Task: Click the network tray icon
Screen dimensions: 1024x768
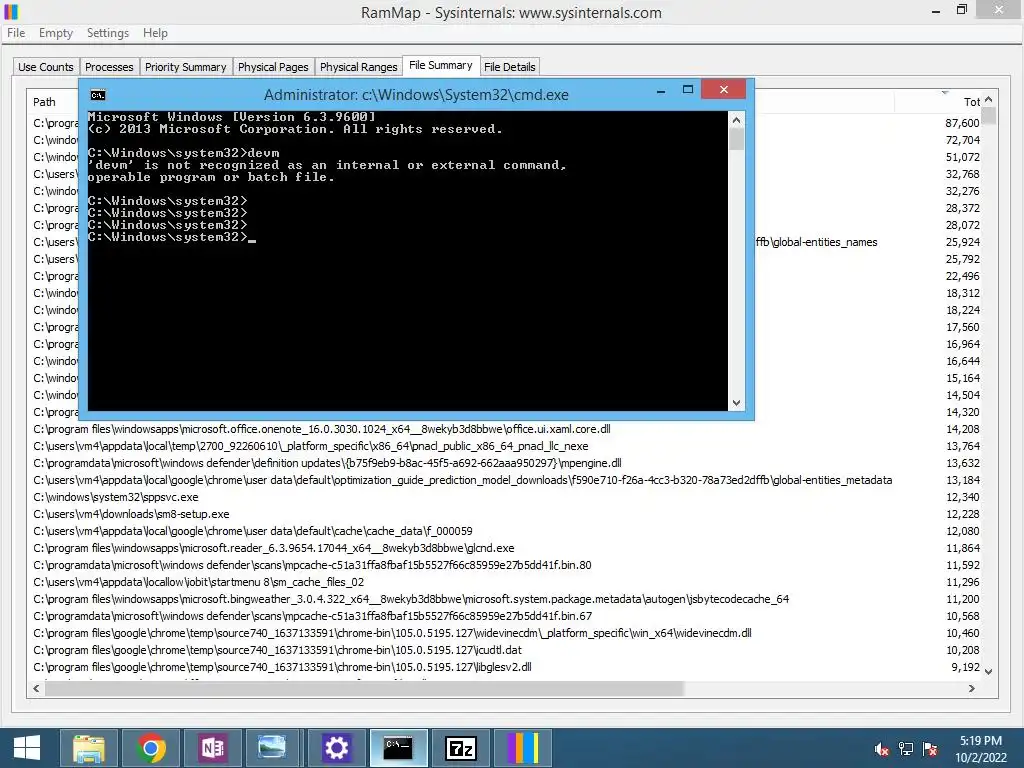Action: point(906,749)
